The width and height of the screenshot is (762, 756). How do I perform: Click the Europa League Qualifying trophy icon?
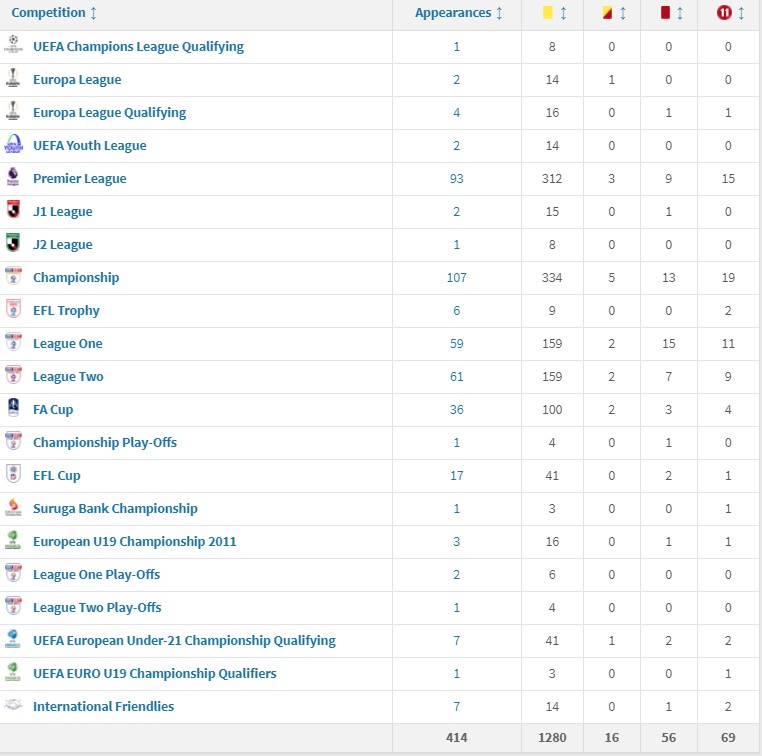tap(13, 111)
